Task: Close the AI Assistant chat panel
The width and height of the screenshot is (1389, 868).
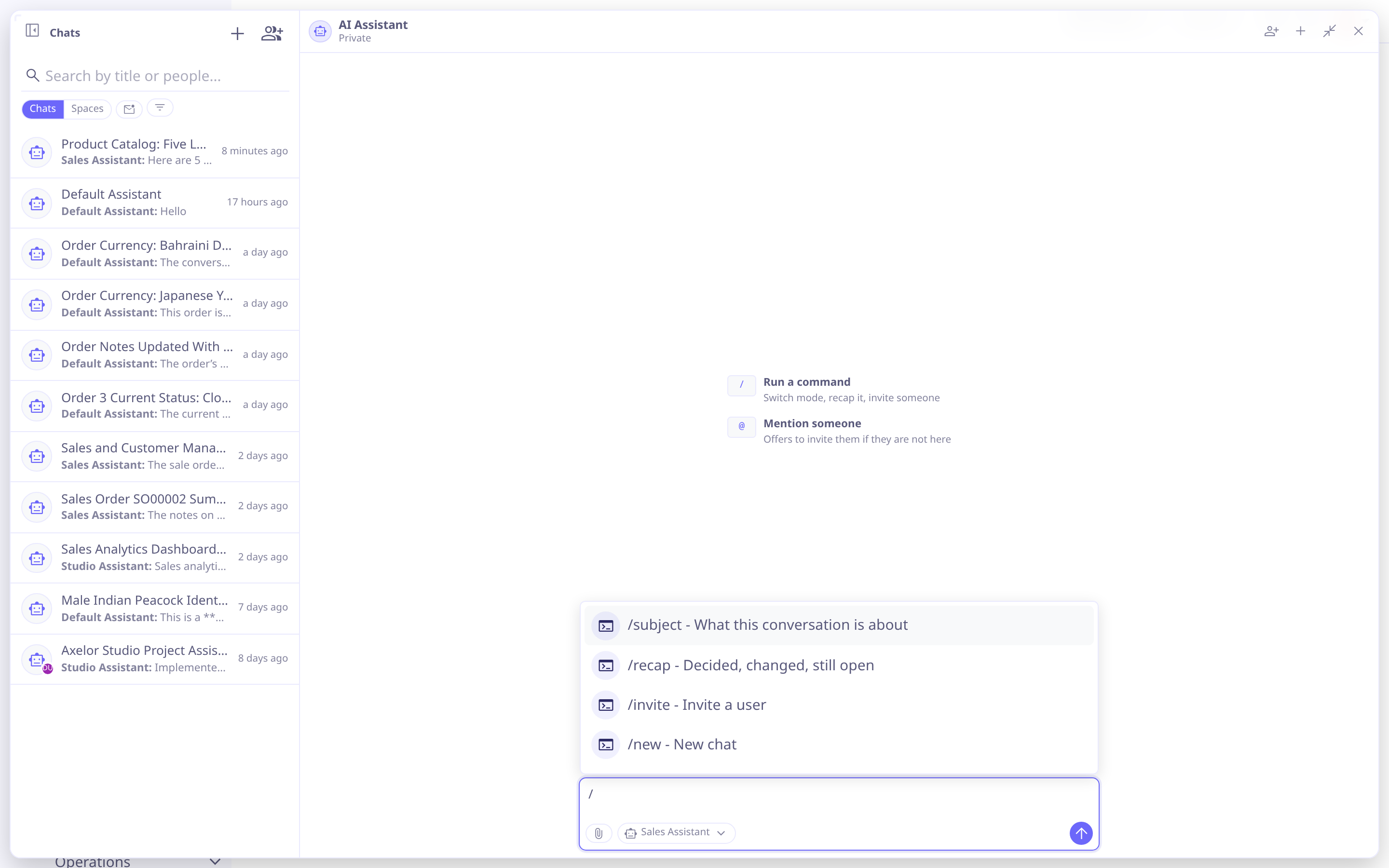Action: 1358,31
